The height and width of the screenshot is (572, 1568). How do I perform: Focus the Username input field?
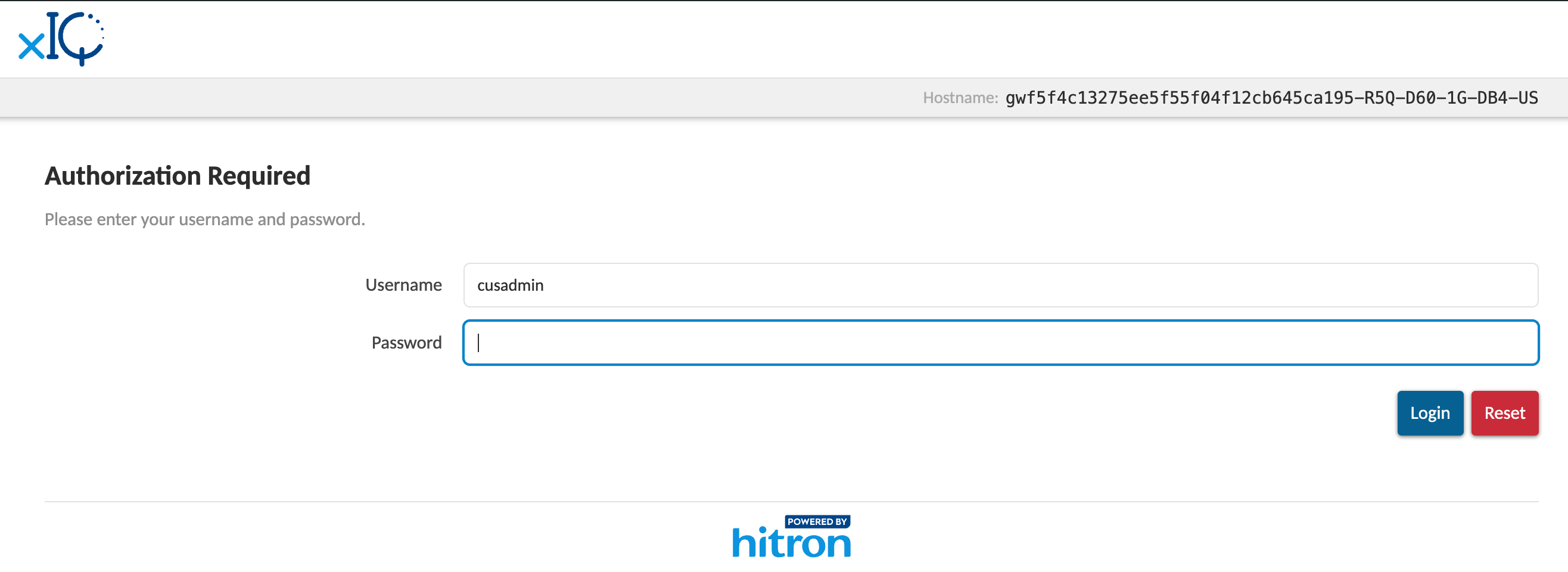click(x=1000, y=285)
